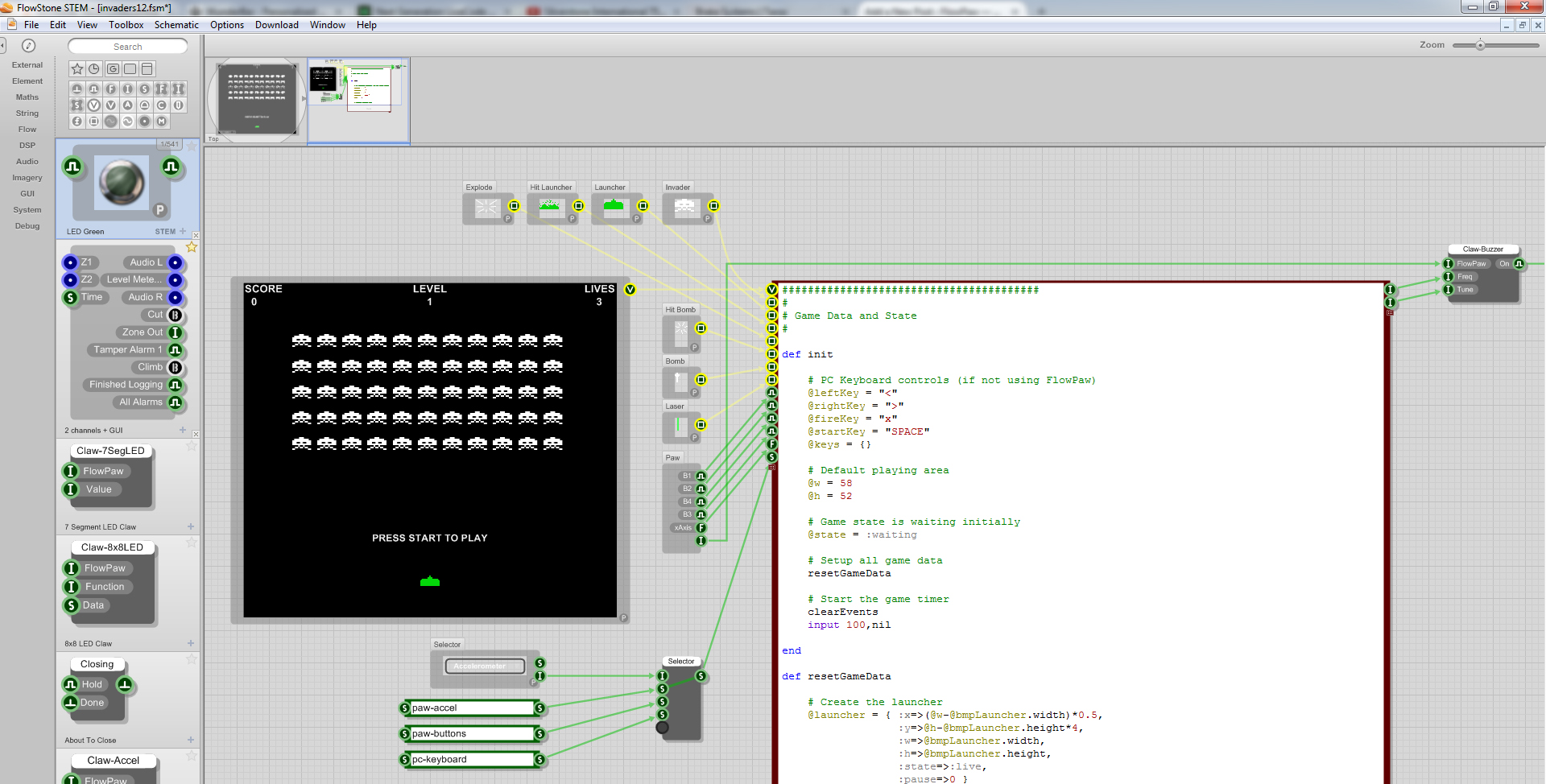Click the LED Green knob preview
This screenshot has height=784, width=1546.
pyautogui.click(x=122, y=183)
